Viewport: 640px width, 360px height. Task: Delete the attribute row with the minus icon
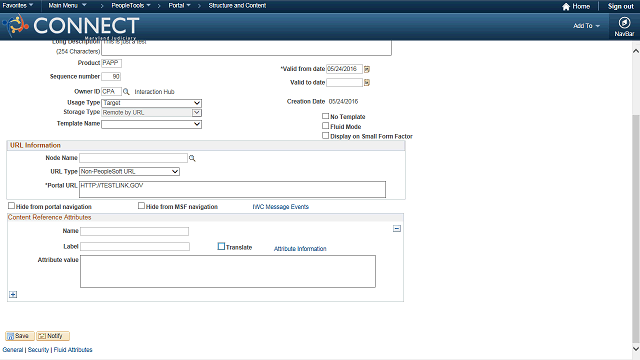pos(397,229)
